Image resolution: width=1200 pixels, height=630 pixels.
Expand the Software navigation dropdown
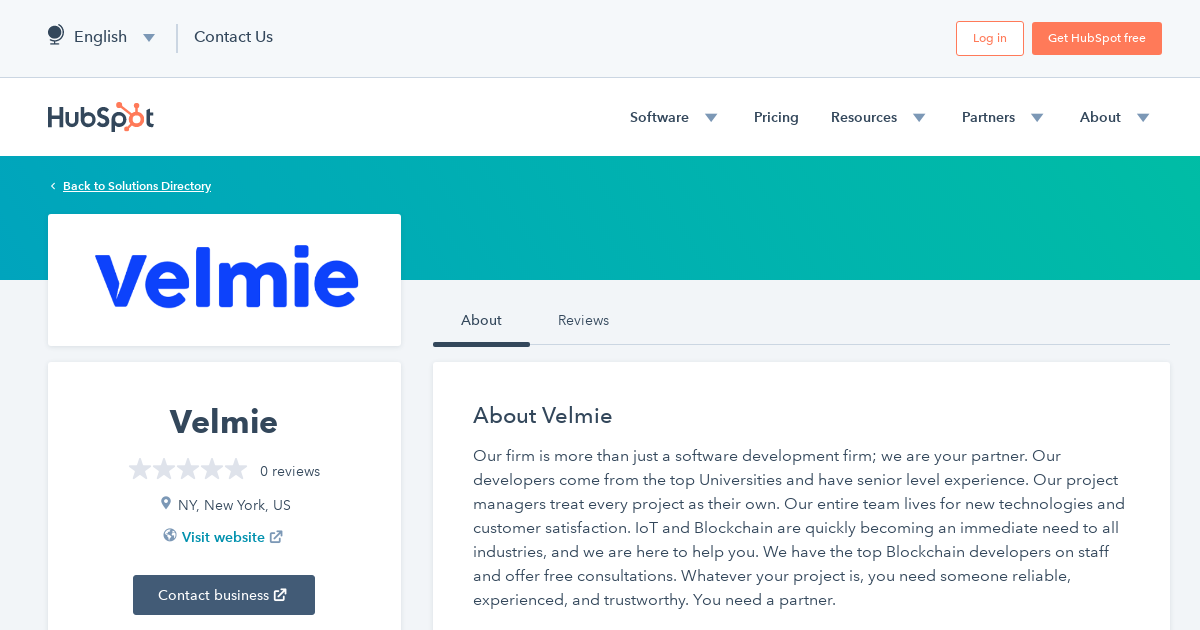[x=710, y=117]
